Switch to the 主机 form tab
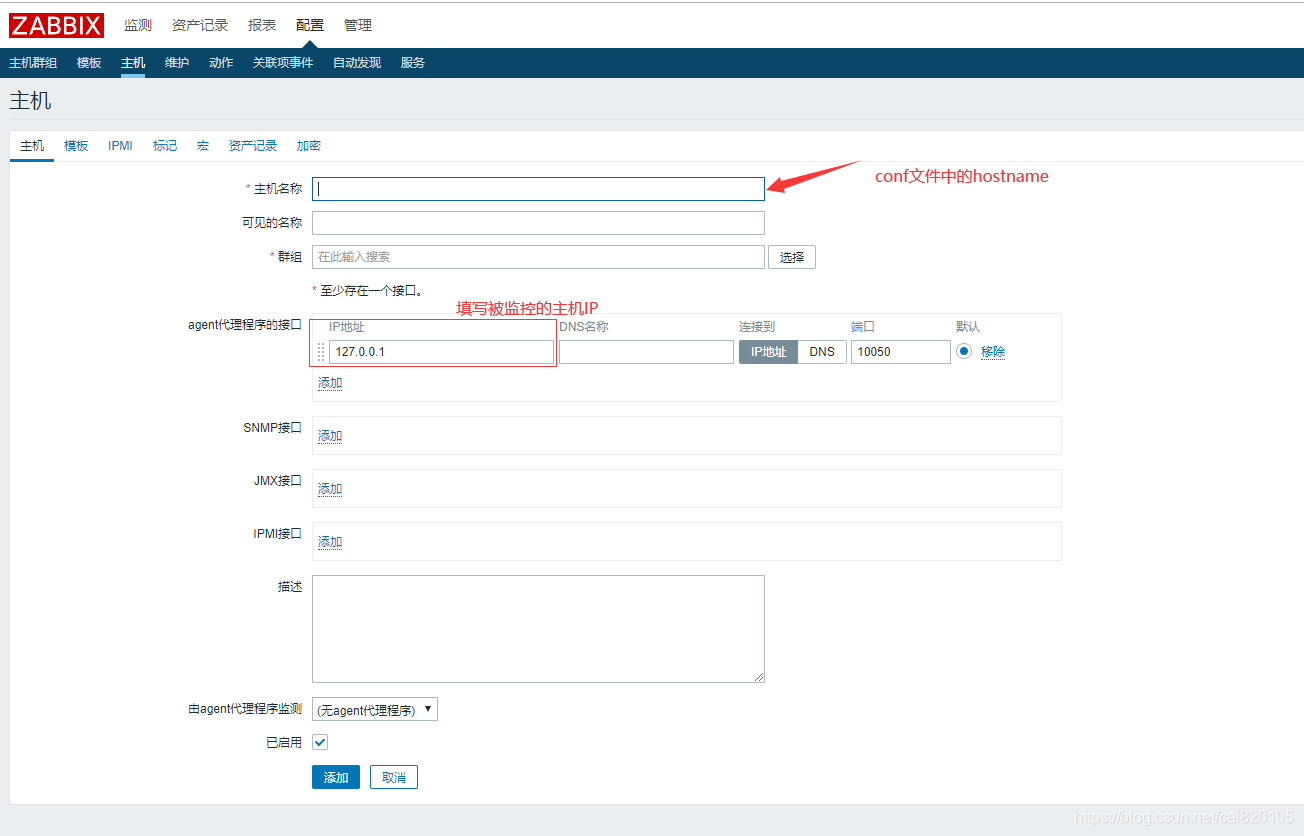This screenshot has height=836, width=1304. coord(32,146)
